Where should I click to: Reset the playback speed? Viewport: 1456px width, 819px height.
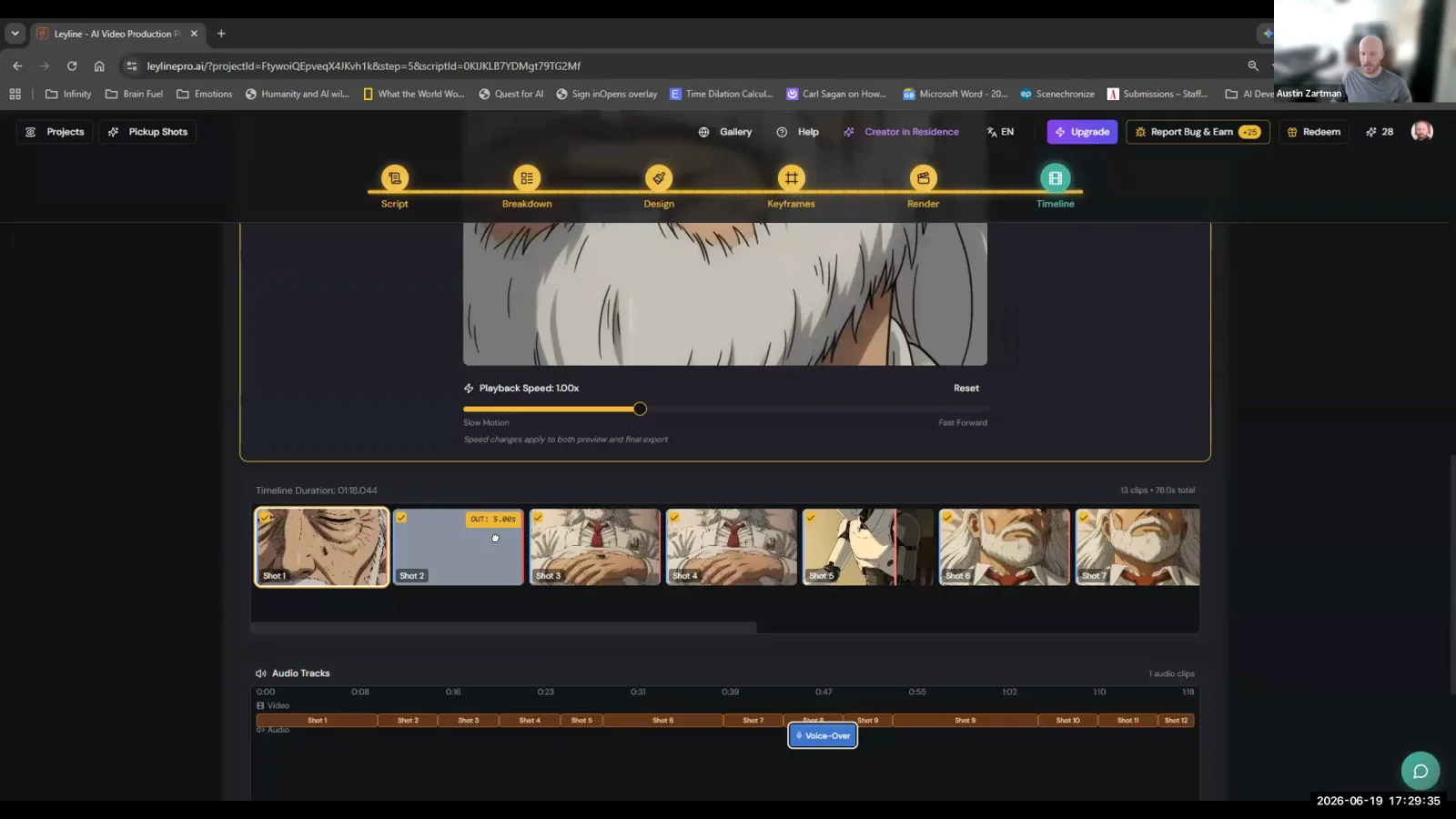click(x=966, y=388)
